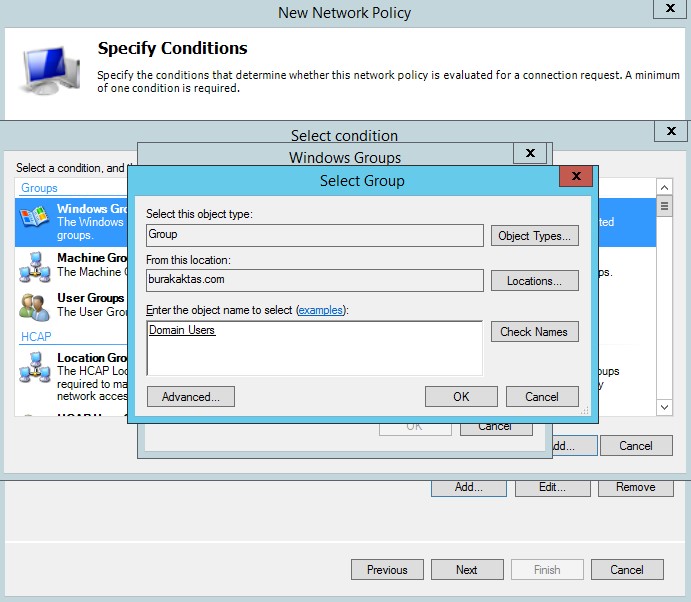
Task: Close the New Network Policy wizard
Action: [x=670, y=8]
